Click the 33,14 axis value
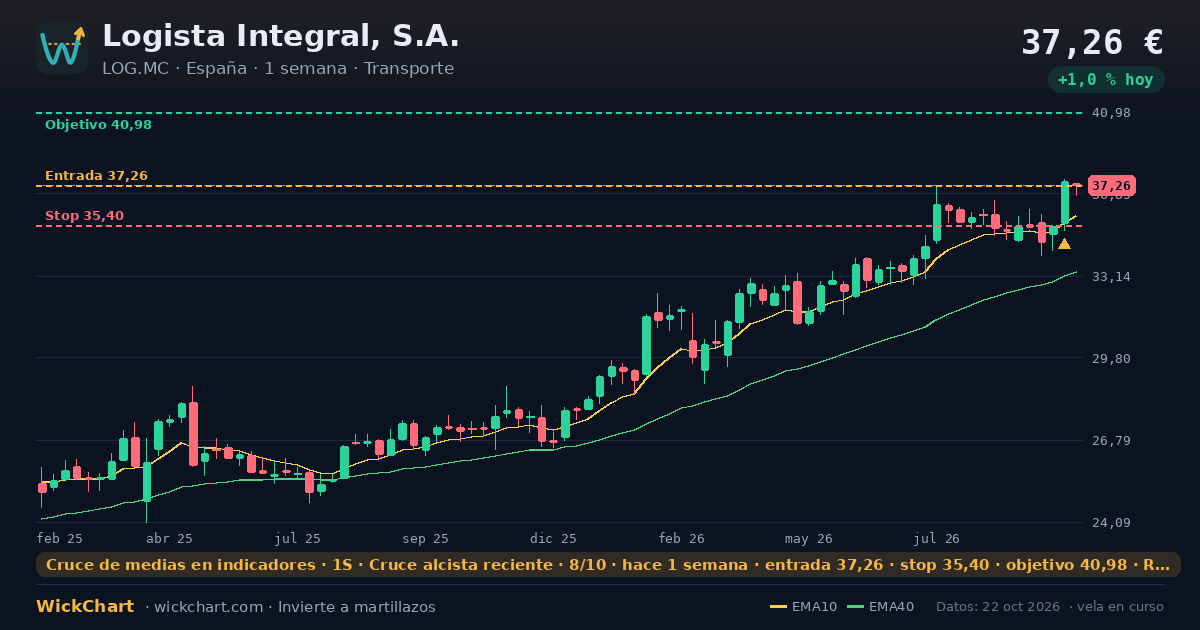1200x630 pixels. click(1111, 276)
